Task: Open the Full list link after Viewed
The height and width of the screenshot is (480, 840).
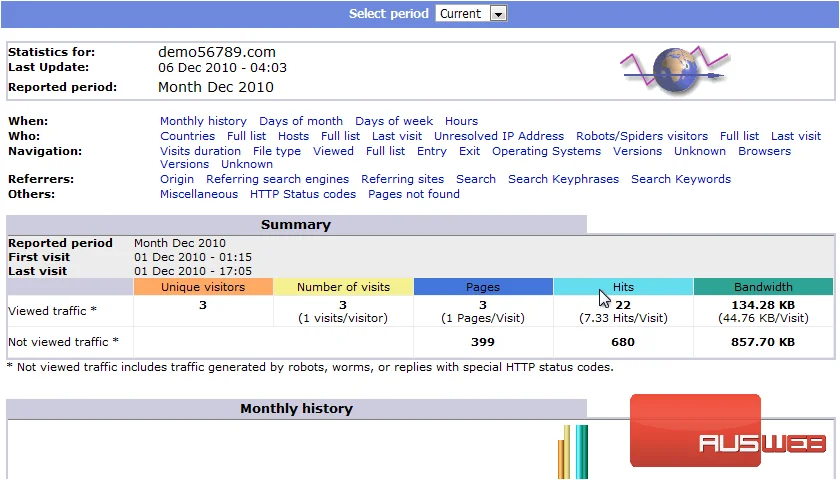Action: point(385,151)
